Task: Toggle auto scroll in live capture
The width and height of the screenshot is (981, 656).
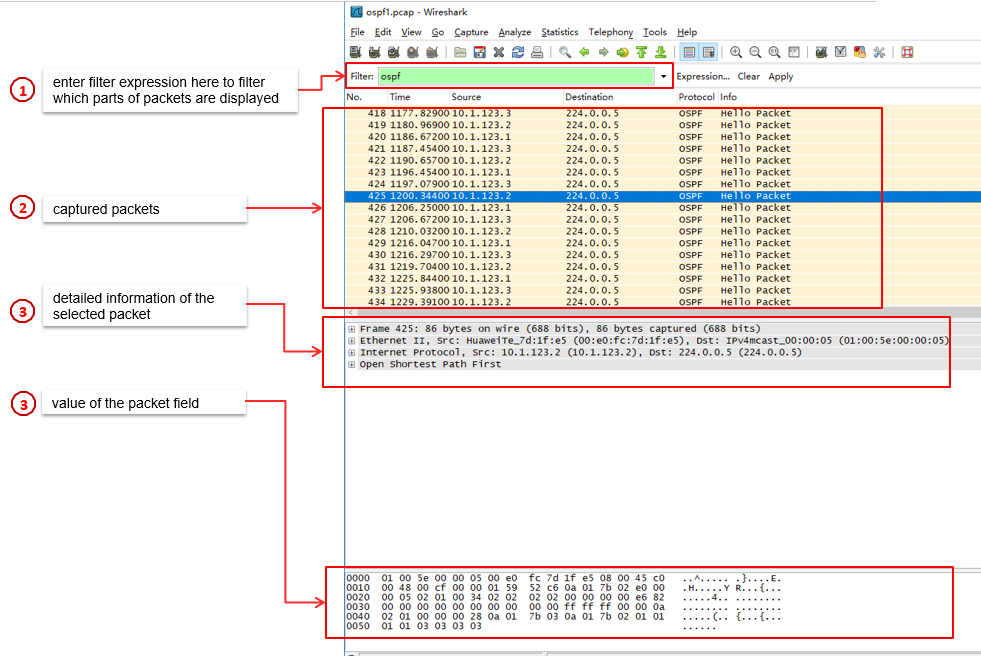Action: coord(708,53)
